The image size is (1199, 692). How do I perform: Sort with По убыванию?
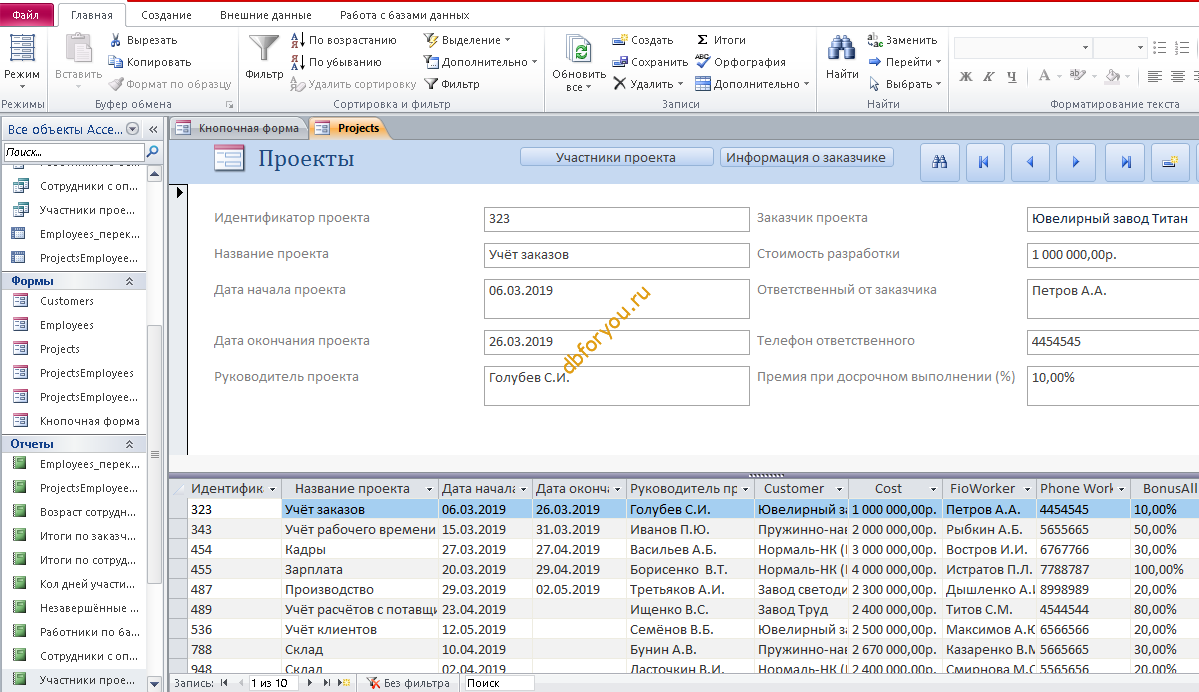[x=336, y=62]
